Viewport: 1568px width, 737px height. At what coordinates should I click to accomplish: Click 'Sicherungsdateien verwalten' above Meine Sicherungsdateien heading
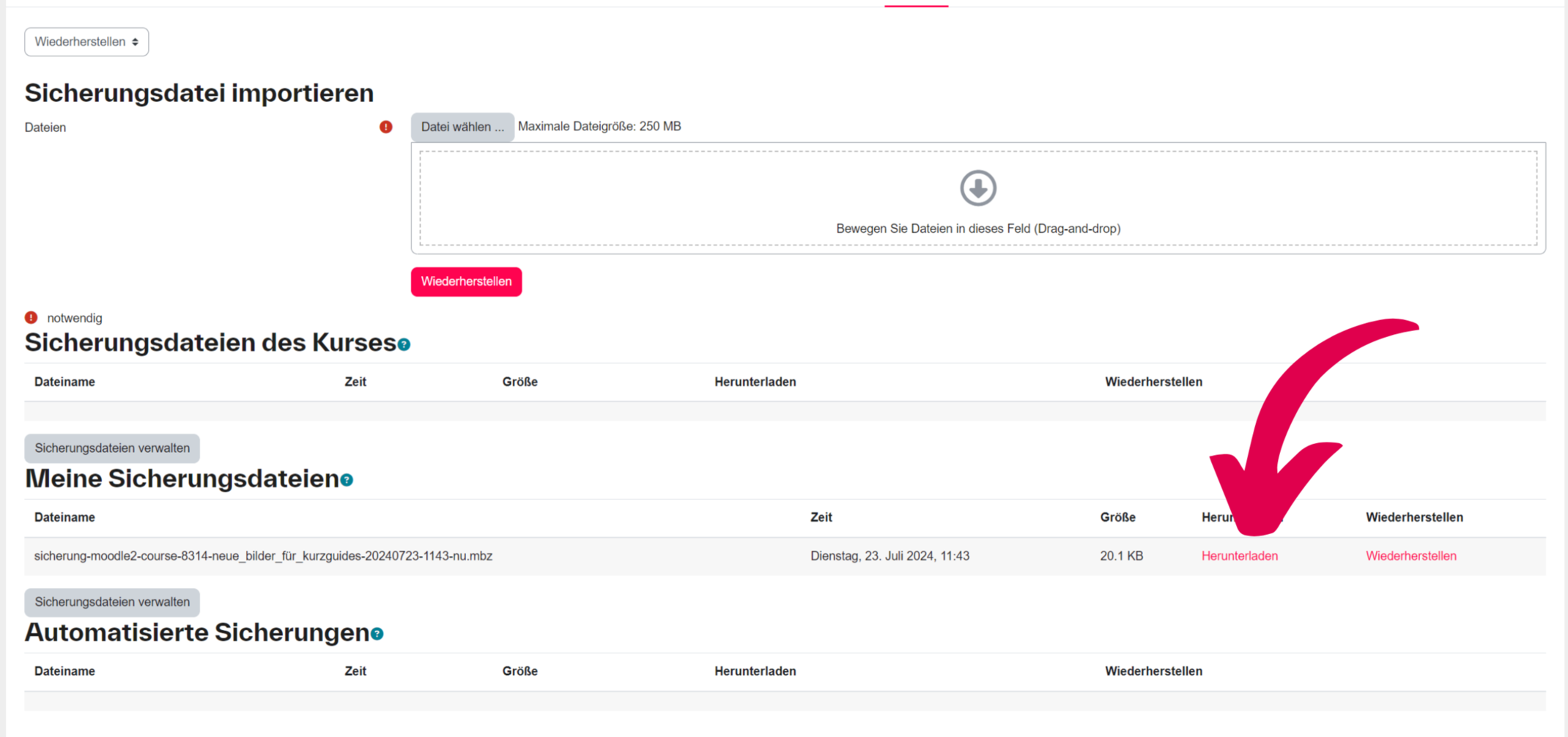point(112,448)
